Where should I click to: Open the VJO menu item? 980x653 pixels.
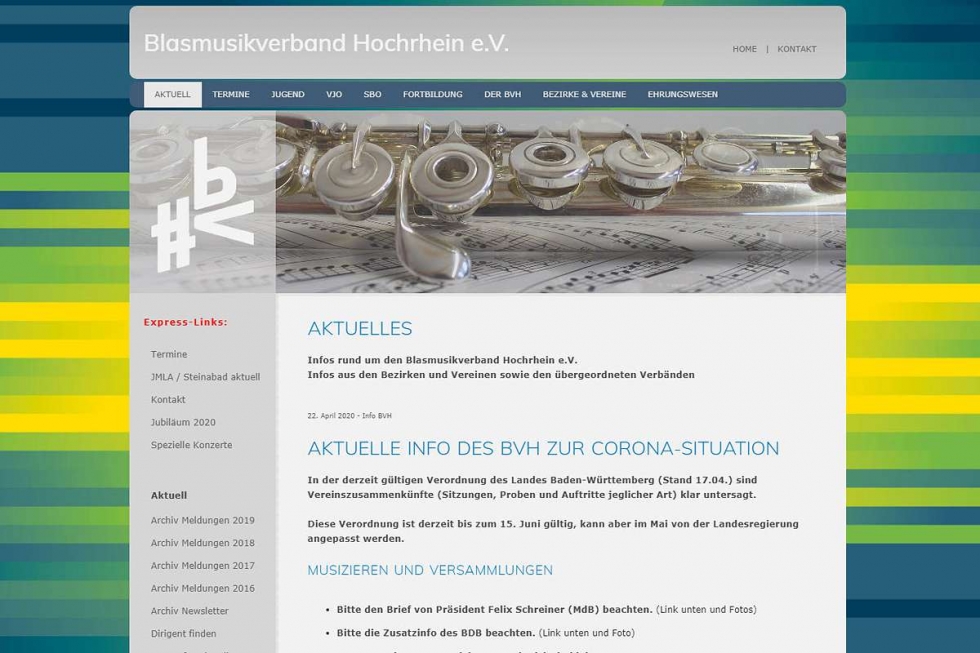click(334, 94)
